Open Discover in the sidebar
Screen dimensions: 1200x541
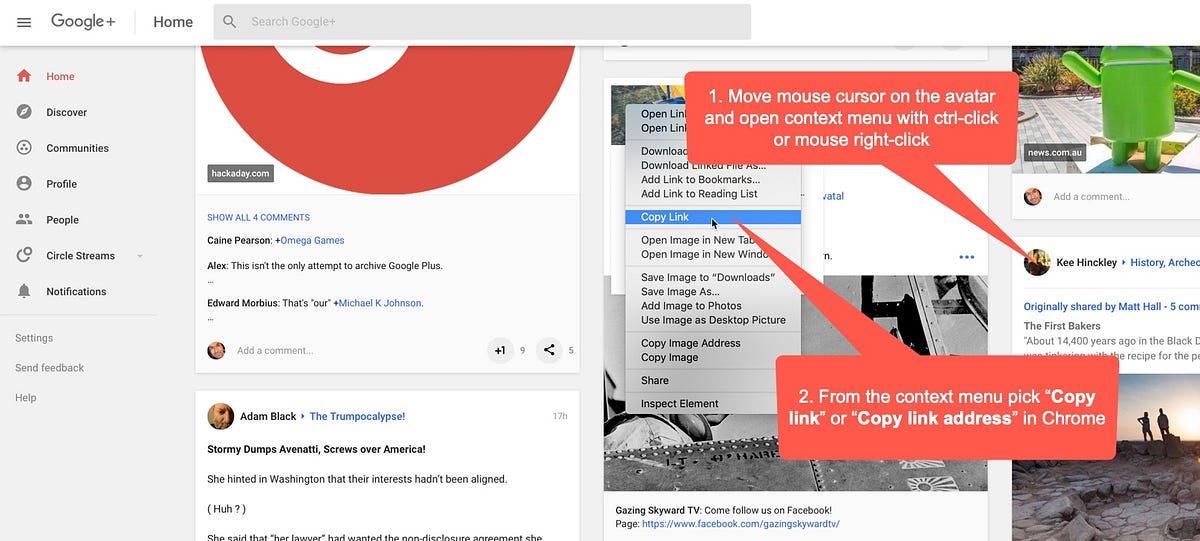pyautogui.click(x=66, y=112)
